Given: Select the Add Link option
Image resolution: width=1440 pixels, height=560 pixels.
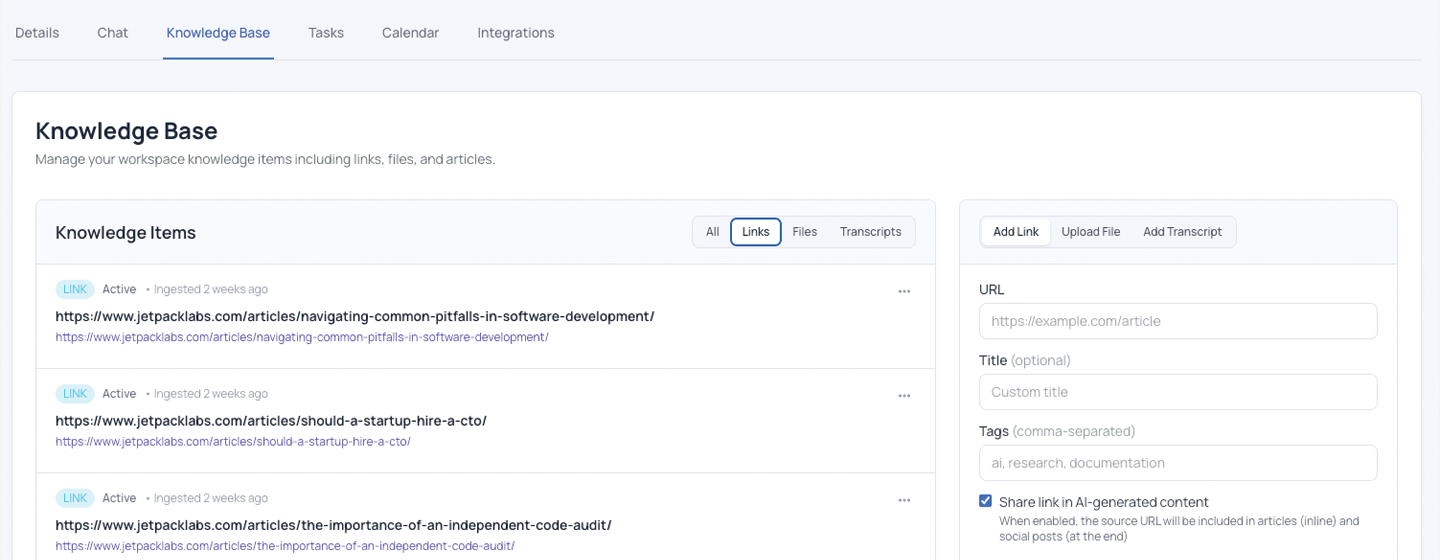Looking at the screenshot, I should coord(1016,232).
